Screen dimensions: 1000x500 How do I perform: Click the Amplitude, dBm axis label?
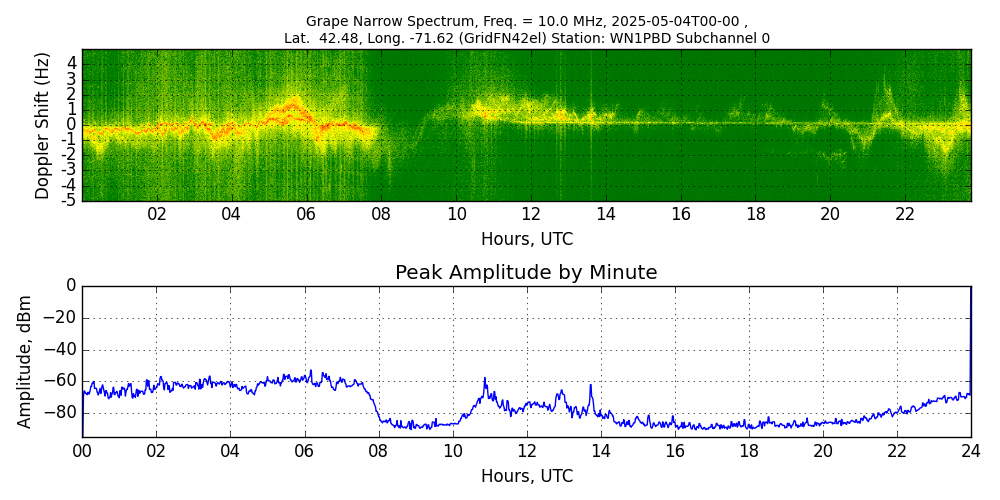point(26,361)
